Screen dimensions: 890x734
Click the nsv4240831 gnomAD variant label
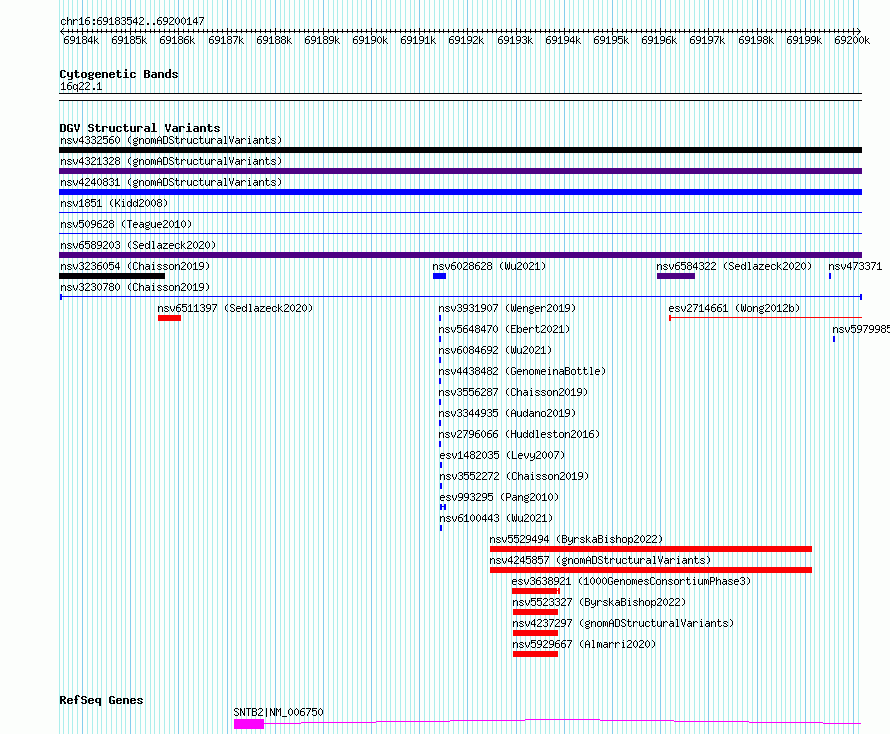coord(171,182)
